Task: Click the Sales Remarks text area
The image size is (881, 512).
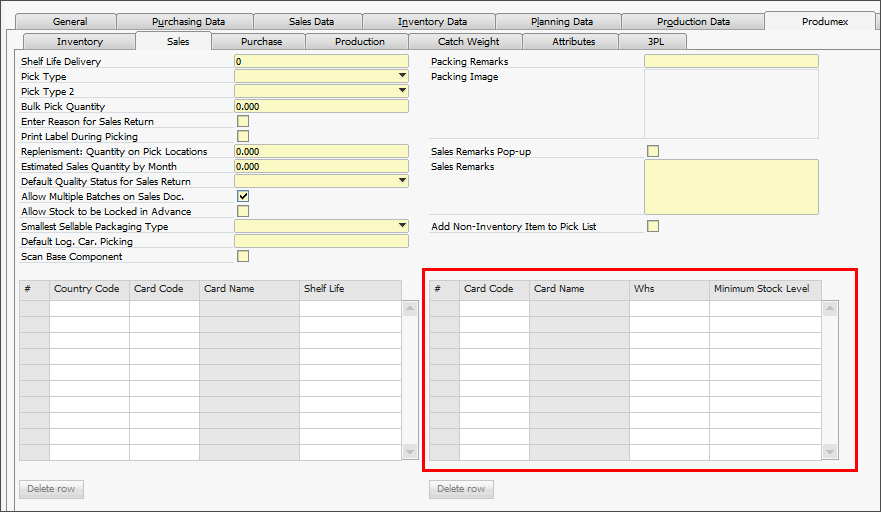Action: point(730,187)
